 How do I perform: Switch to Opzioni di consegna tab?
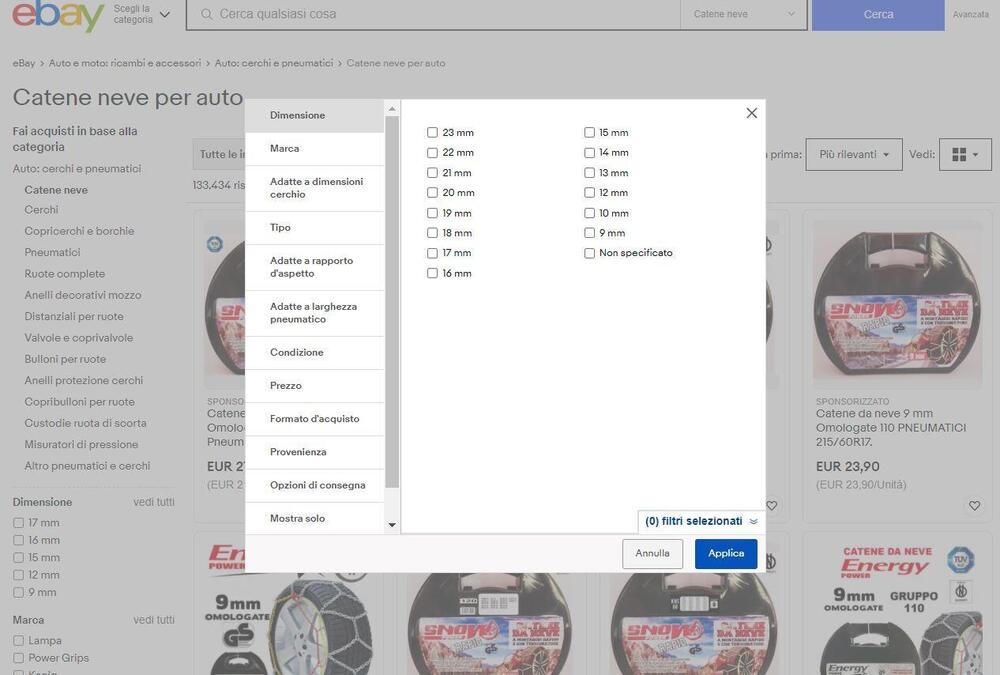[314, 486]
